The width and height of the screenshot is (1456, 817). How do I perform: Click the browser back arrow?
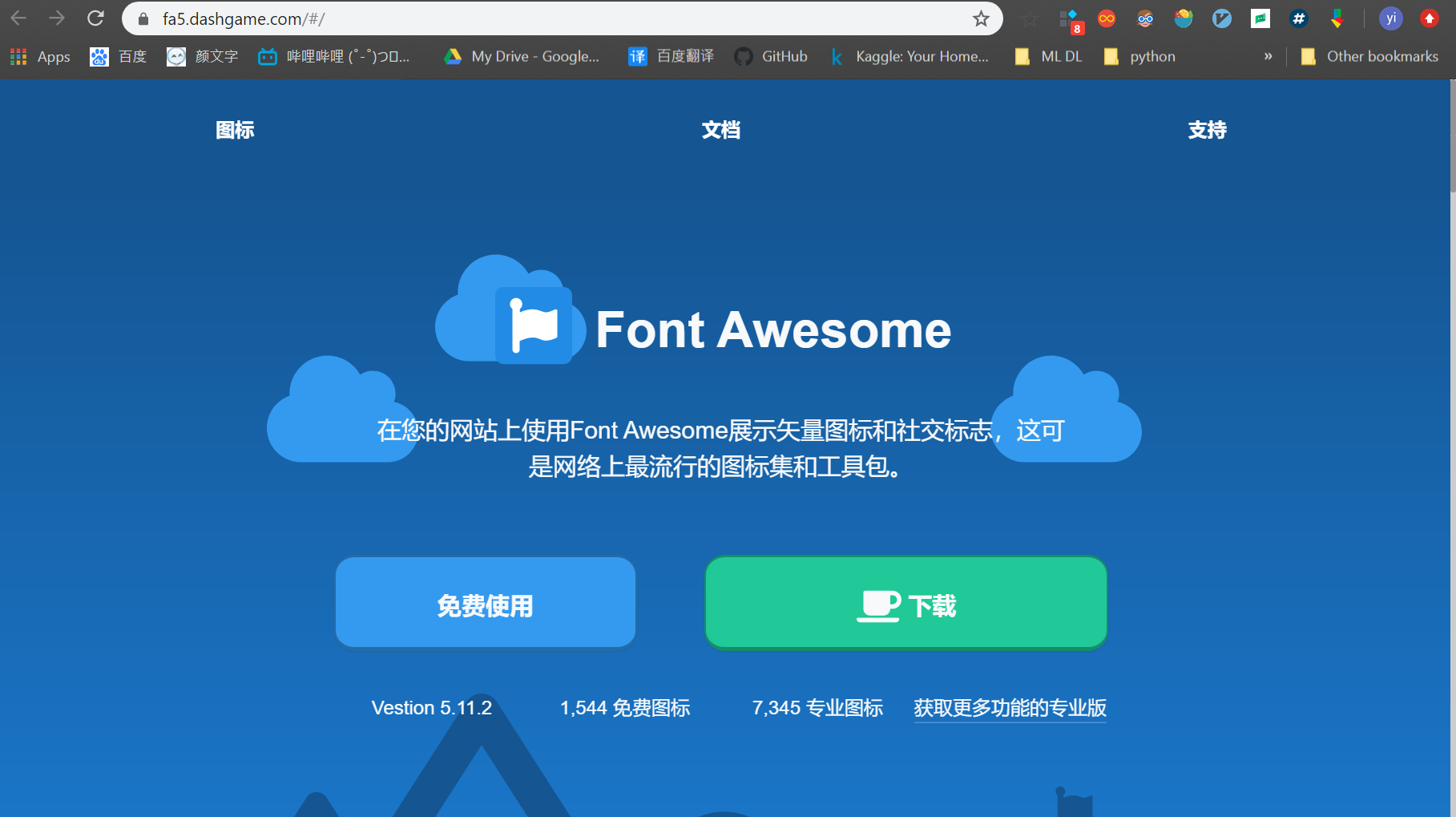pos(18,18)
